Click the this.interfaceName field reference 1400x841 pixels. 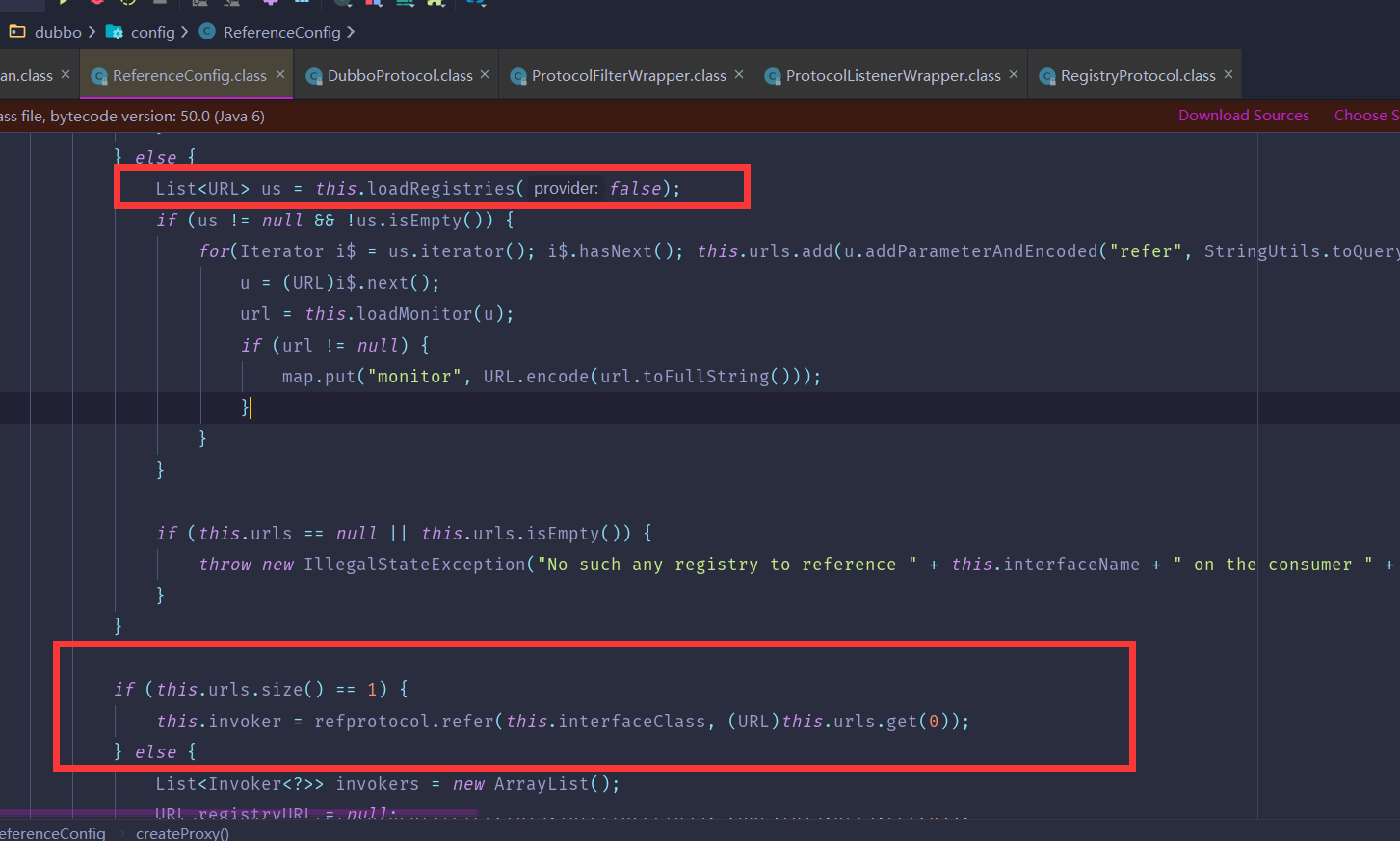tap(1045, 565)
